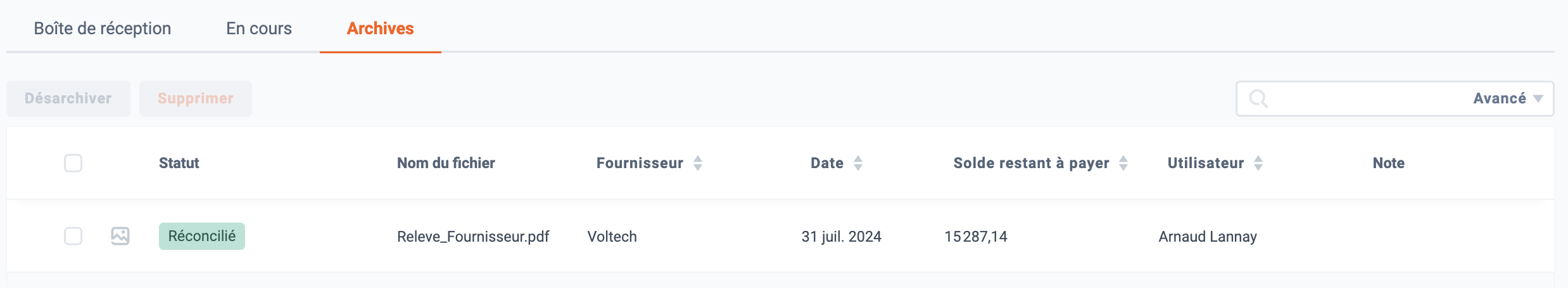Image resolution: width=1568 pixels, height=288 pixels.
Task: Click the Réconcilié status badge
Action: click(x=202, y=236)
